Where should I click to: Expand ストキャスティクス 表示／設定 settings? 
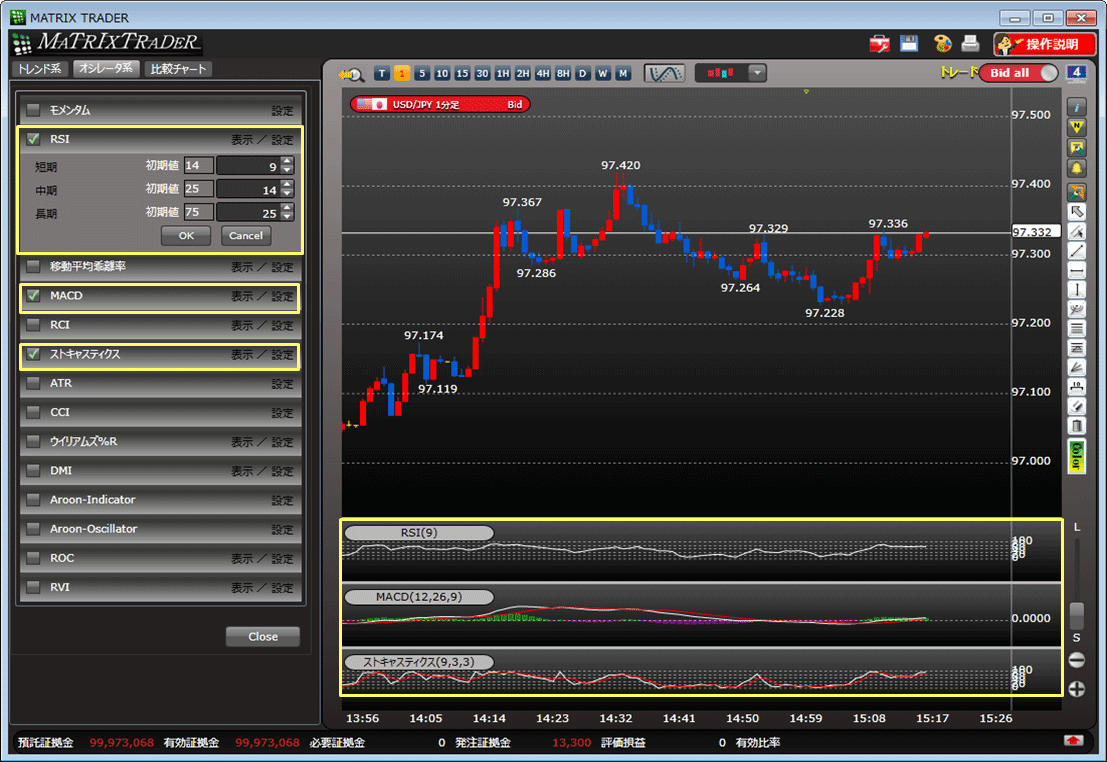pos(262,355)
